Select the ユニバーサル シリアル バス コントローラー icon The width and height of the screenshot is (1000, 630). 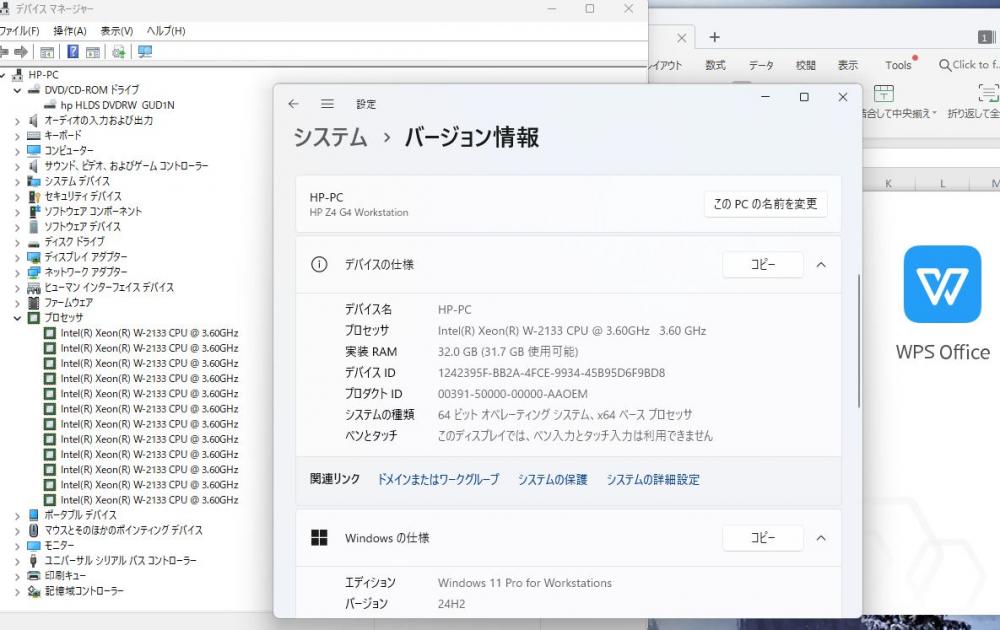(x=34, y=560)
